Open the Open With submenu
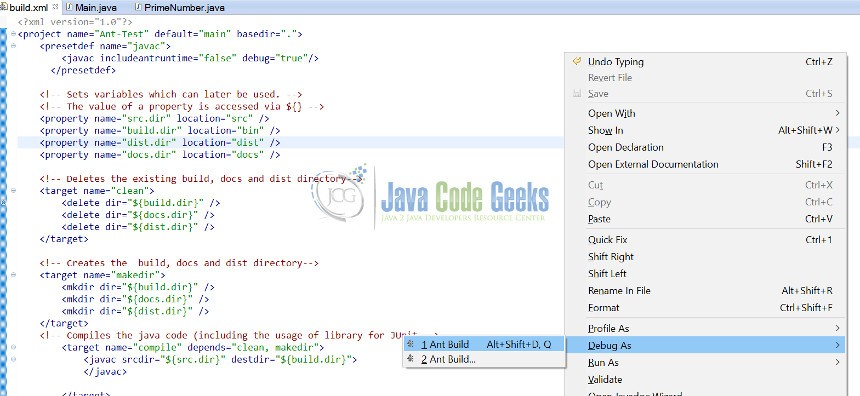Viewport: 860px width, 396px height. pos(705,114)
